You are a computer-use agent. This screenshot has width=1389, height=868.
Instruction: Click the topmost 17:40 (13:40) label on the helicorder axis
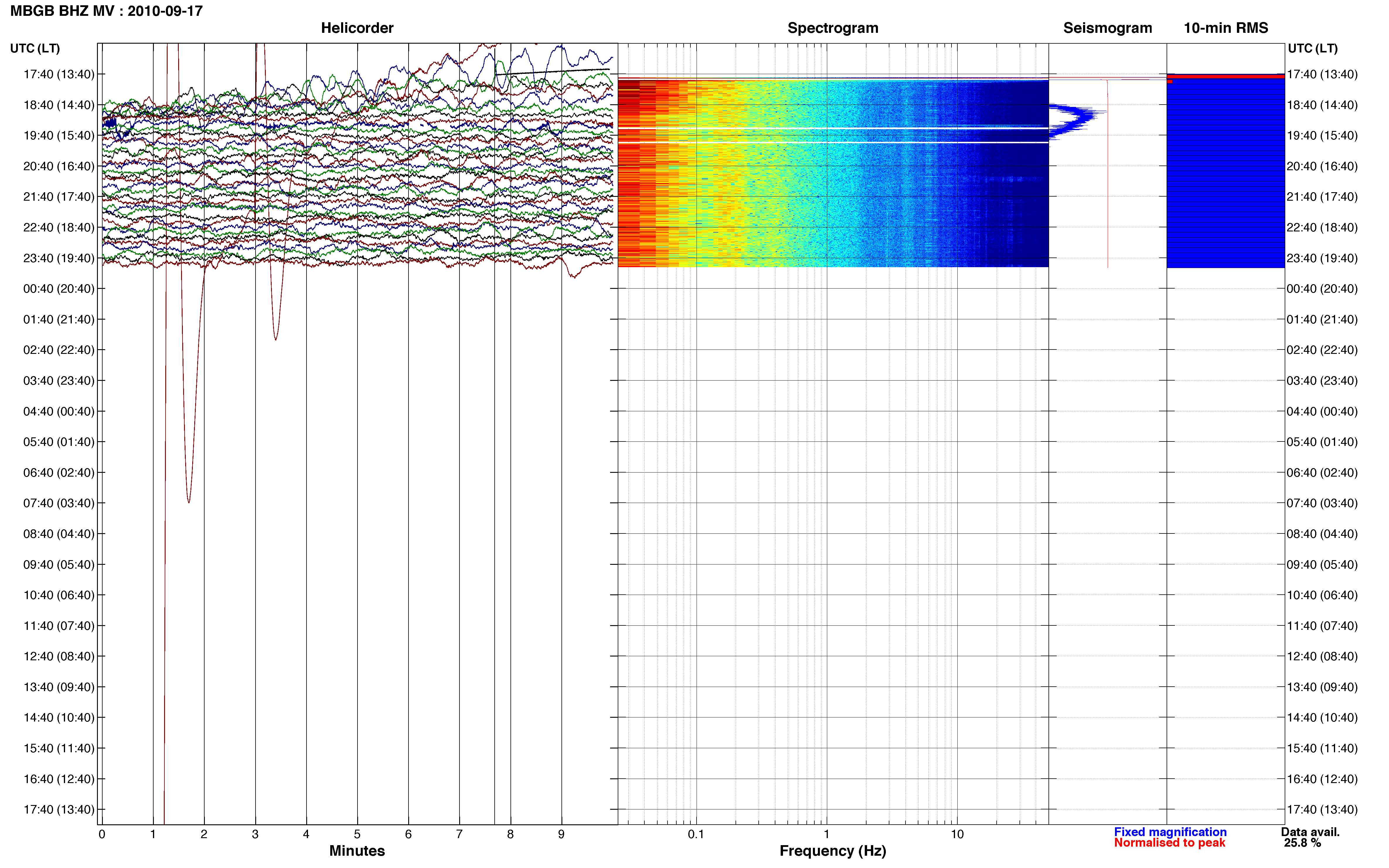(59, 74)
